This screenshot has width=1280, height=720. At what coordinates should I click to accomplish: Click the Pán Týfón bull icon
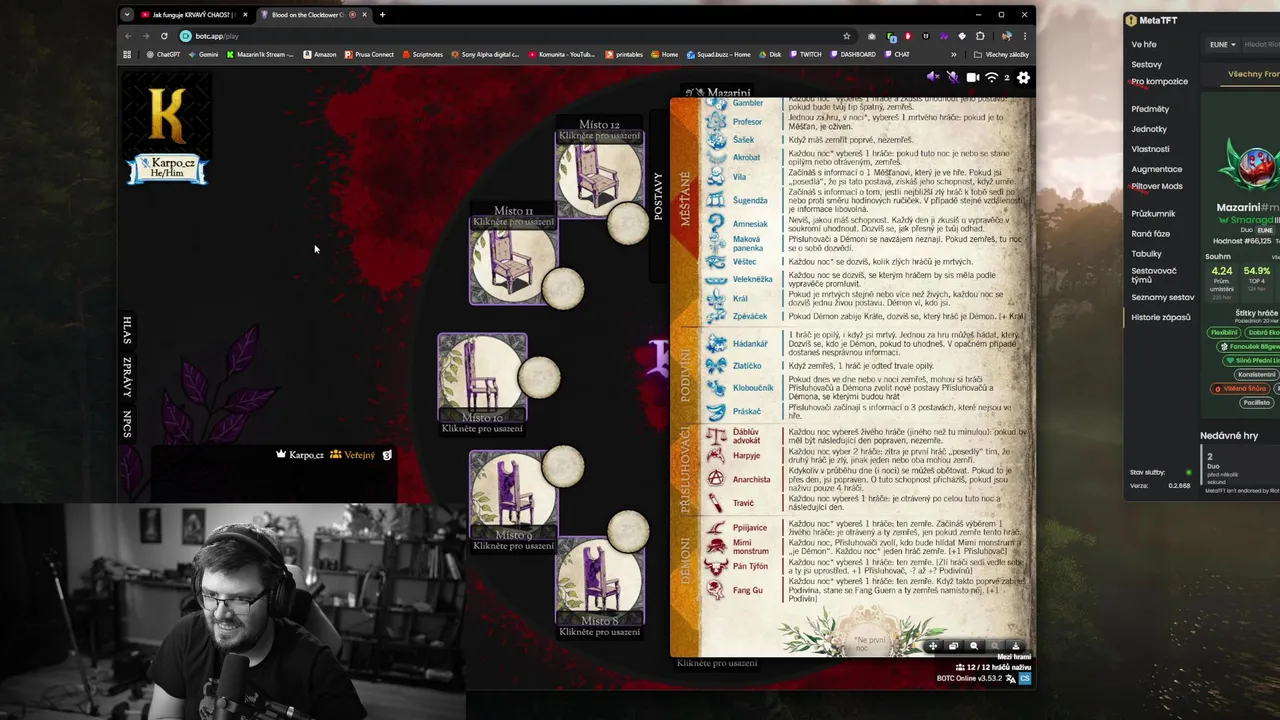pos(716,566)
